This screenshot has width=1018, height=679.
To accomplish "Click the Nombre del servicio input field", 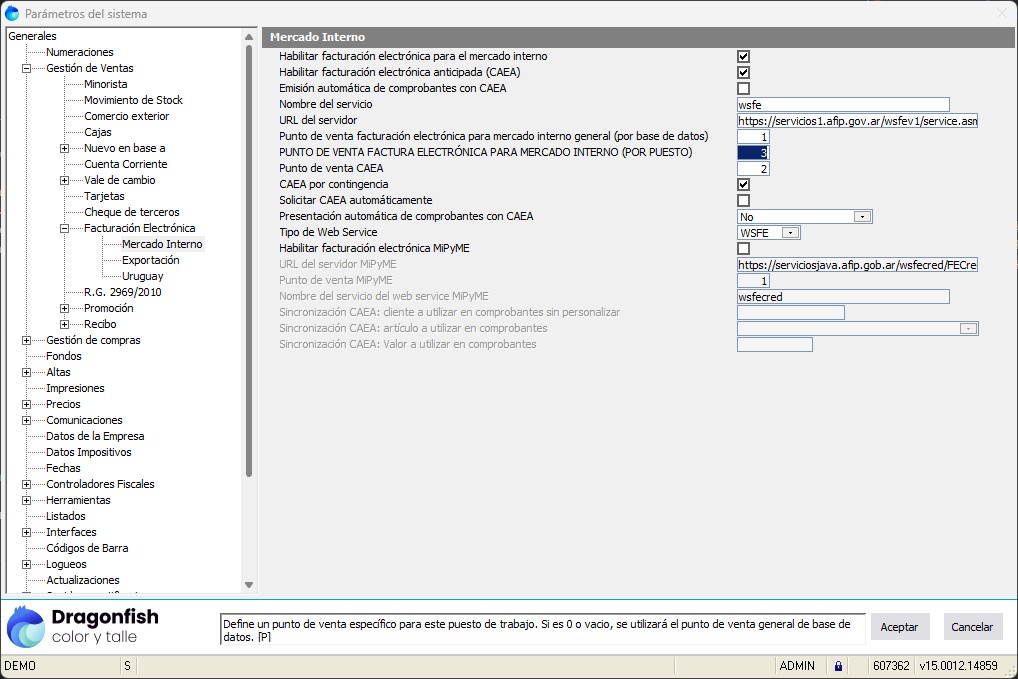I will (x=842, y=105).
